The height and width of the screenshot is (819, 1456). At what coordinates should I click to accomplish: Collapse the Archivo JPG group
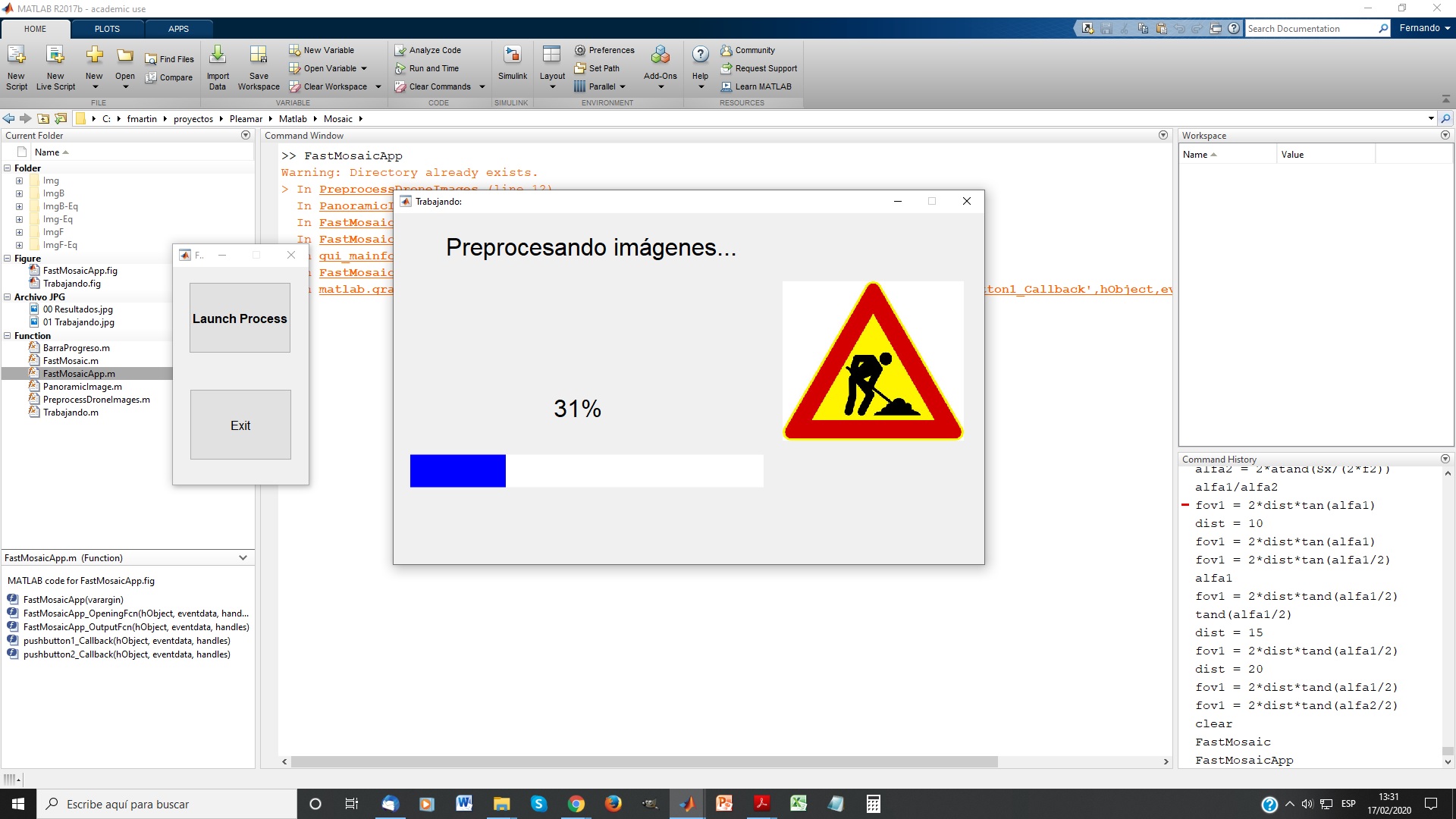coord(7,297)
